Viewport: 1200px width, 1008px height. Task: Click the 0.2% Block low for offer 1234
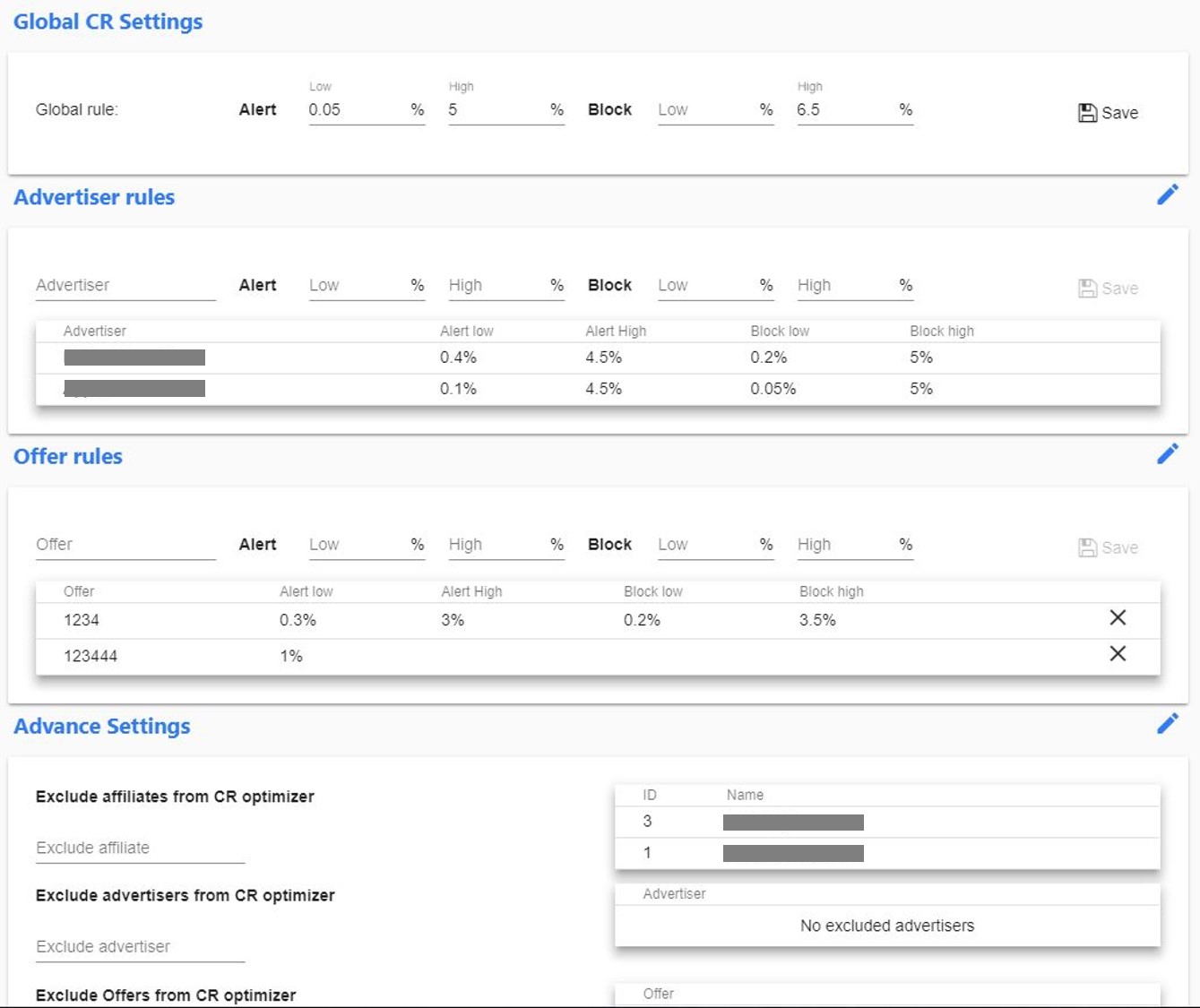[x=642, y=620]
